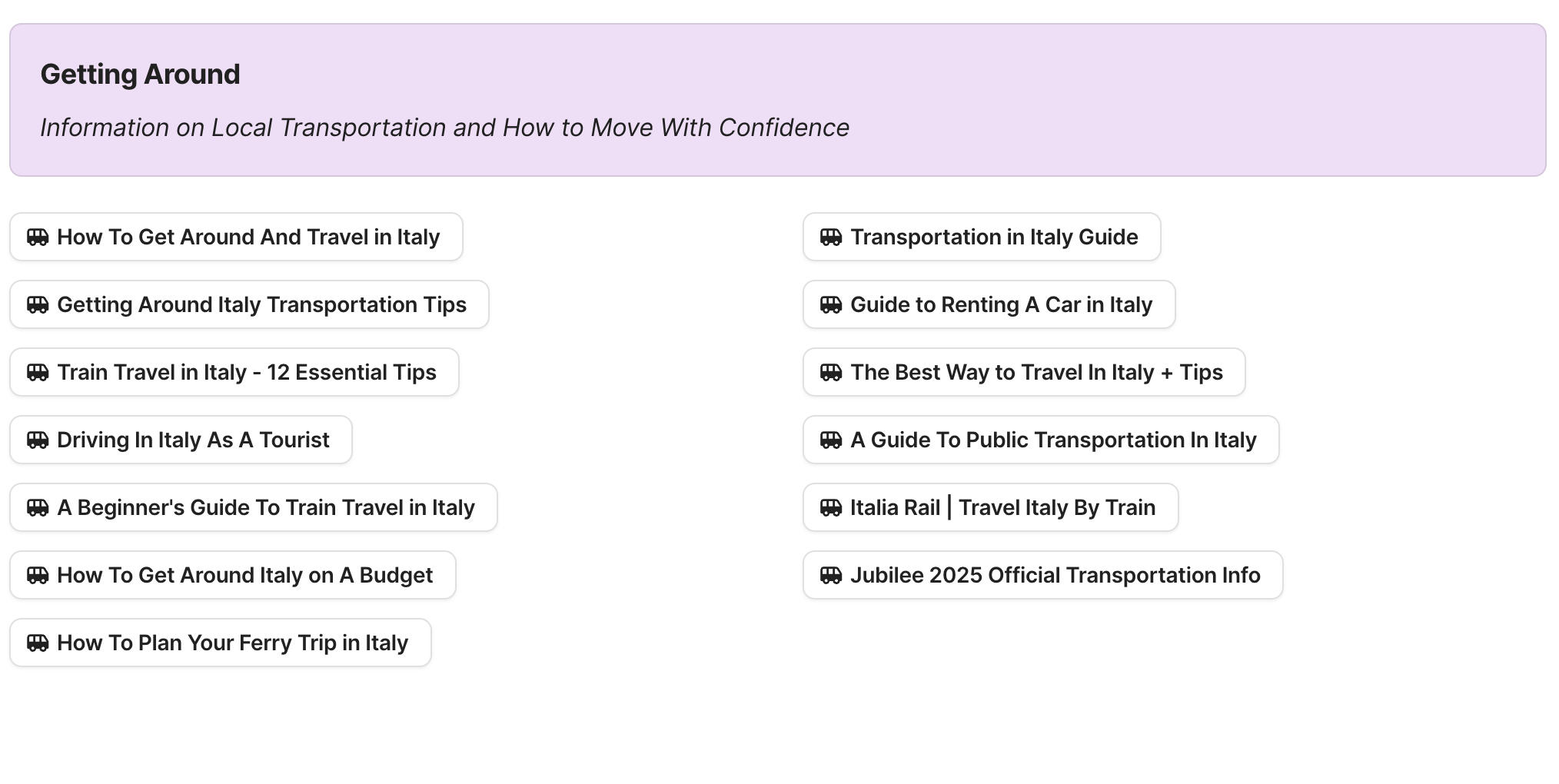Screen dimensions: 1559x784
Task: Open "Getting Around Italy Transportation Tips"
Action: point(248,304)
